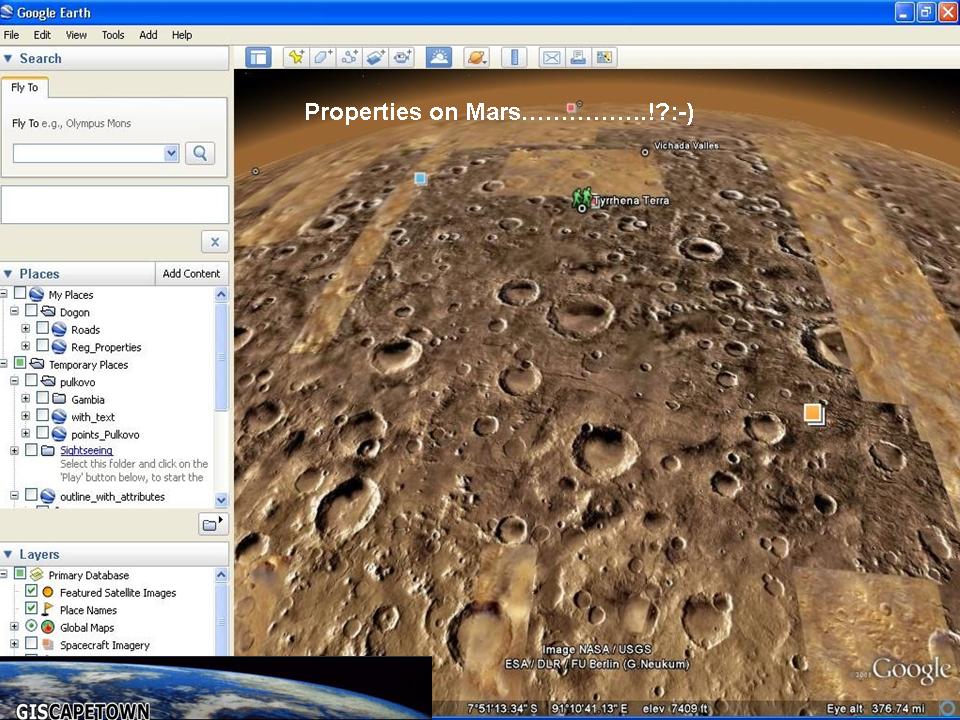Click the blue square marker on Mars

pyautogui.click(x=420, y=178)
